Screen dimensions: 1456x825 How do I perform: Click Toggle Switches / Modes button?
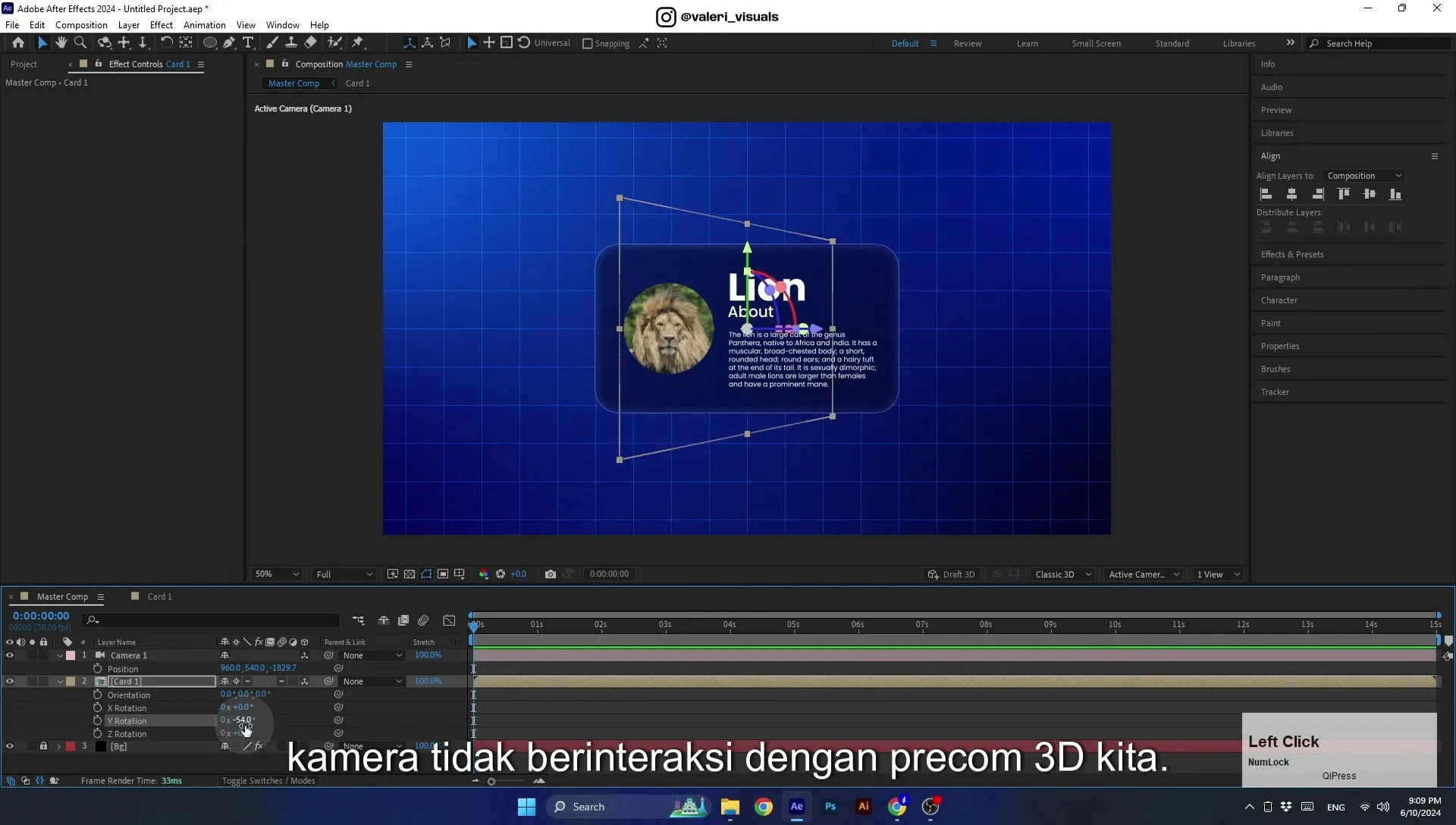pyautogui.click(x=268, y=781)
